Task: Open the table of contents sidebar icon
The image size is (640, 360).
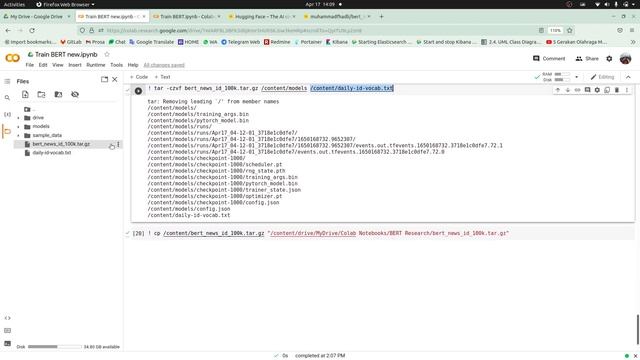Action: click(x=7, y=81)
